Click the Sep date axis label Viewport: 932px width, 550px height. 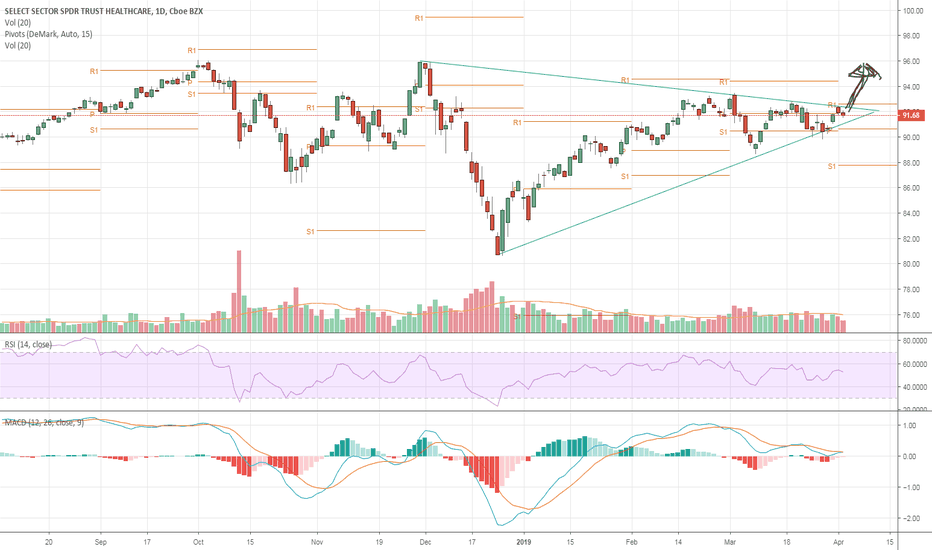100,542
